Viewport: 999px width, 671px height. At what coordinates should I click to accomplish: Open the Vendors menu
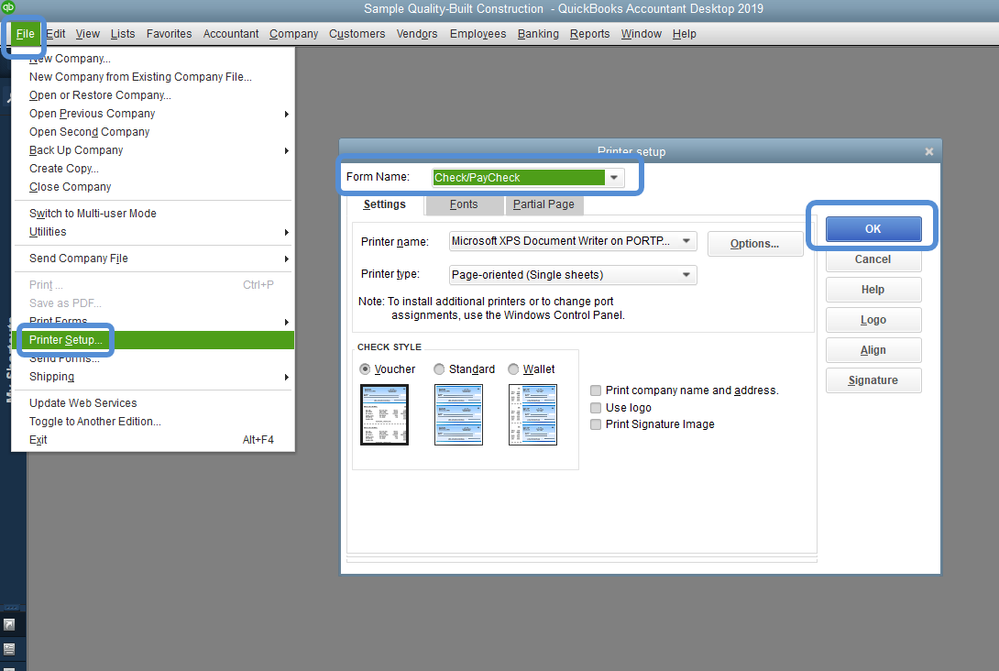point(417,34)
